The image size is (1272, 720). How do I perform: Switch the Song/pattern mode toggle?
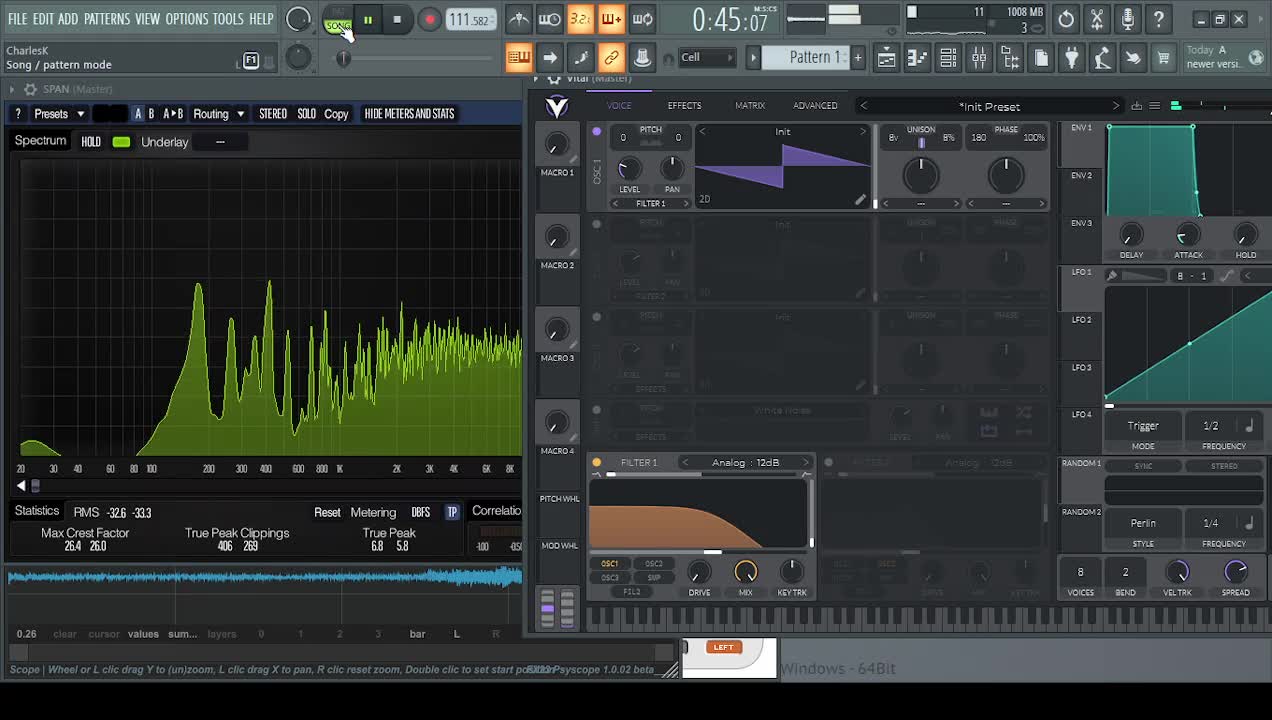click(338, 20)
